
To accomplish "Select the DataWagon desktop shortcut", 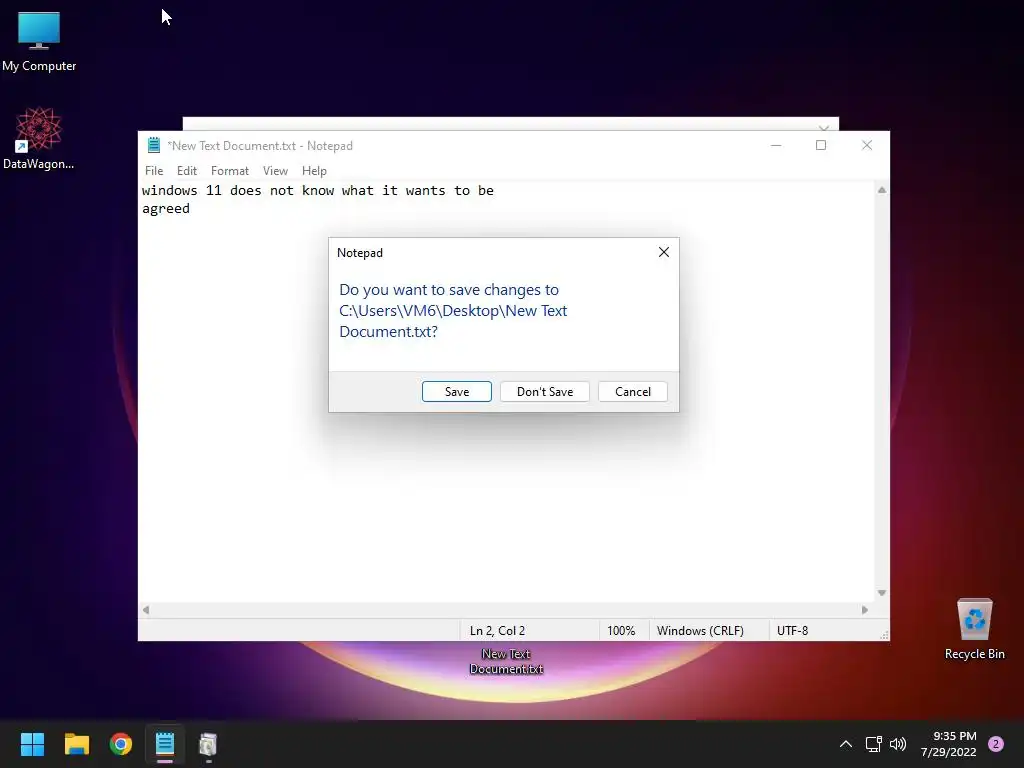I will 39,138.
